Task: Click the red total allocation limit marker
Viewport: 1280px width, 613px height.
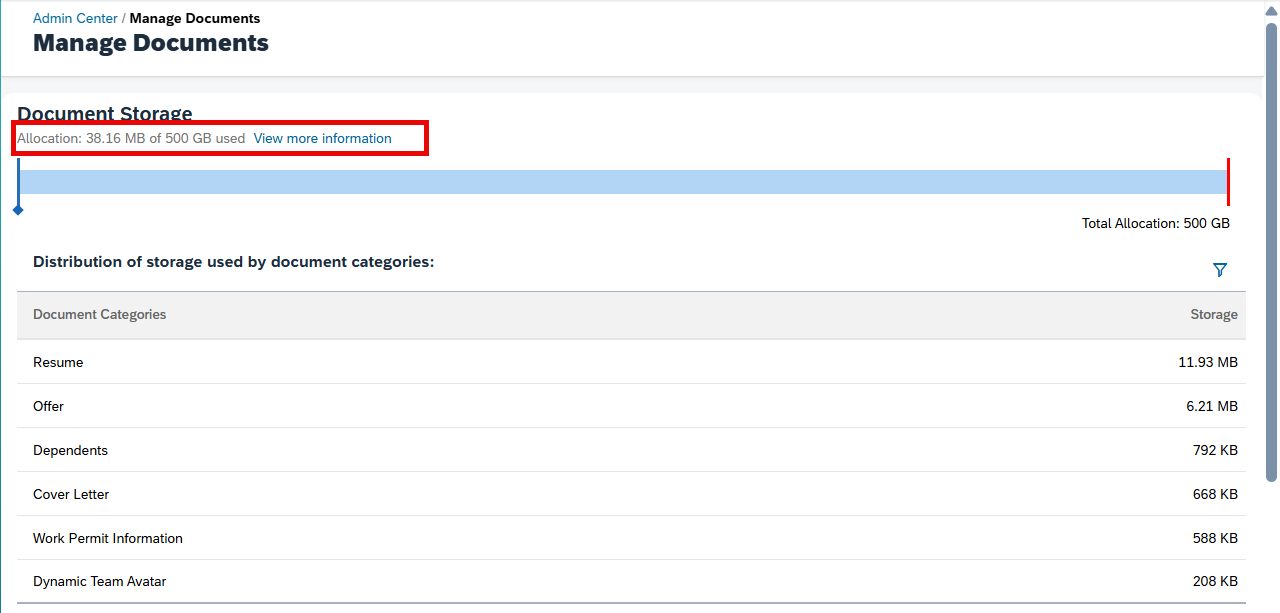Action: [x=1228, y=182]
